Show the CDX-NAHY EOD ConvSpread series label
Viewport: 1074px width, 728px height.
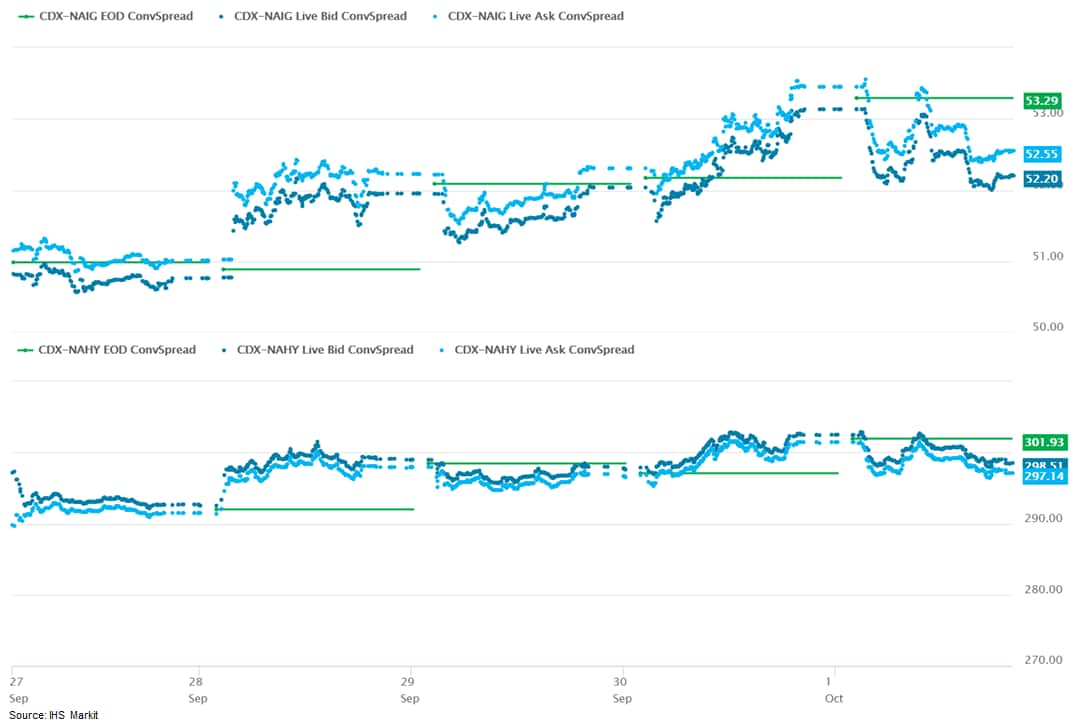click(x=117, y=350)
